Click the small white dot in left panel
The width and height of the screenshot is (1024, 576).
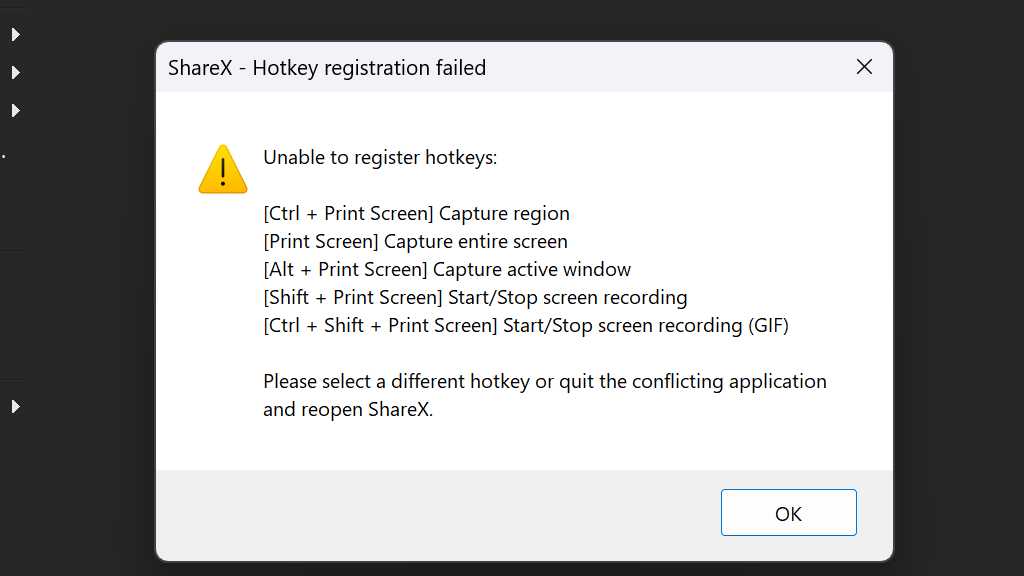4,157
